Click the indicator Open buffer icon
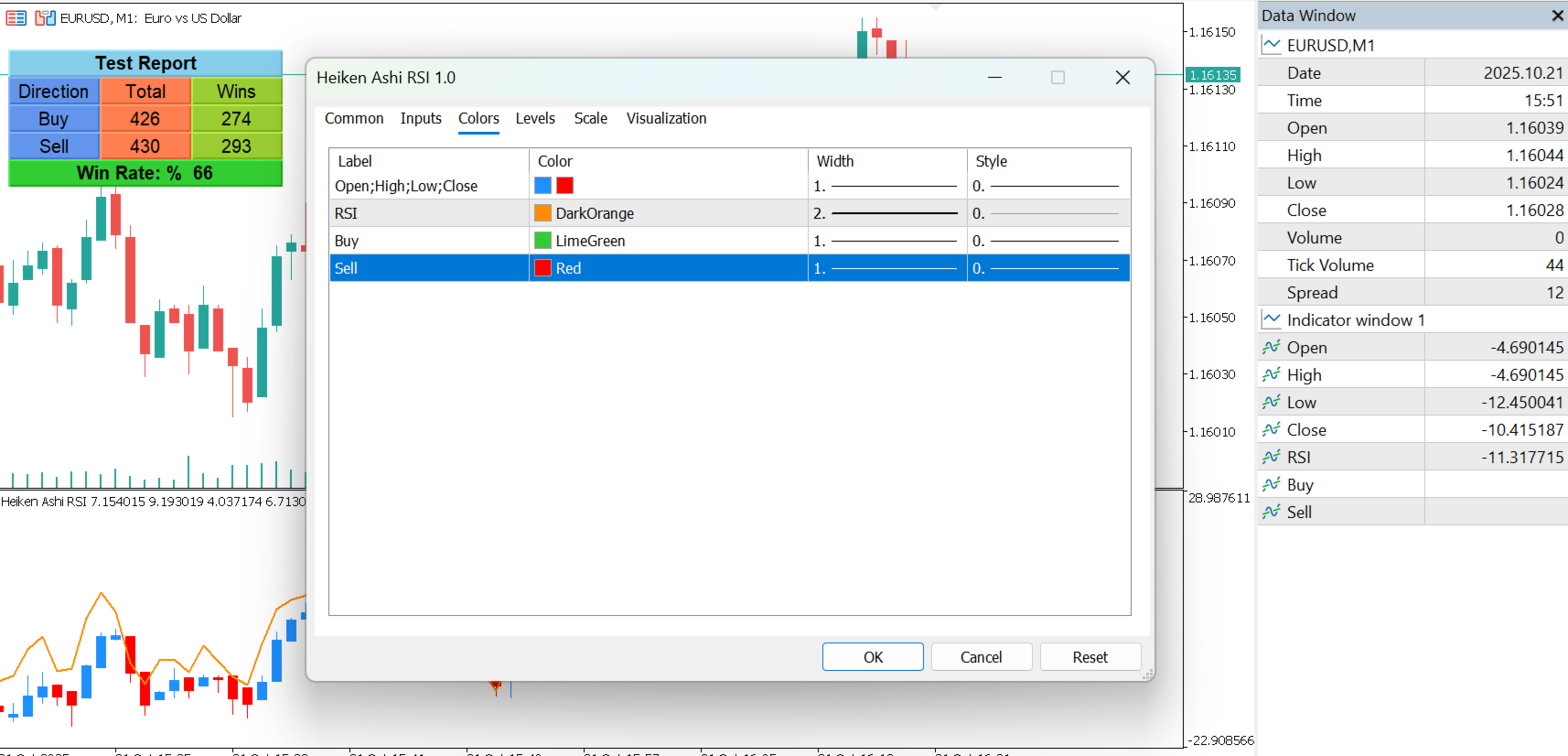This screenshot has height=756, width=1568. coord(1272,347)
